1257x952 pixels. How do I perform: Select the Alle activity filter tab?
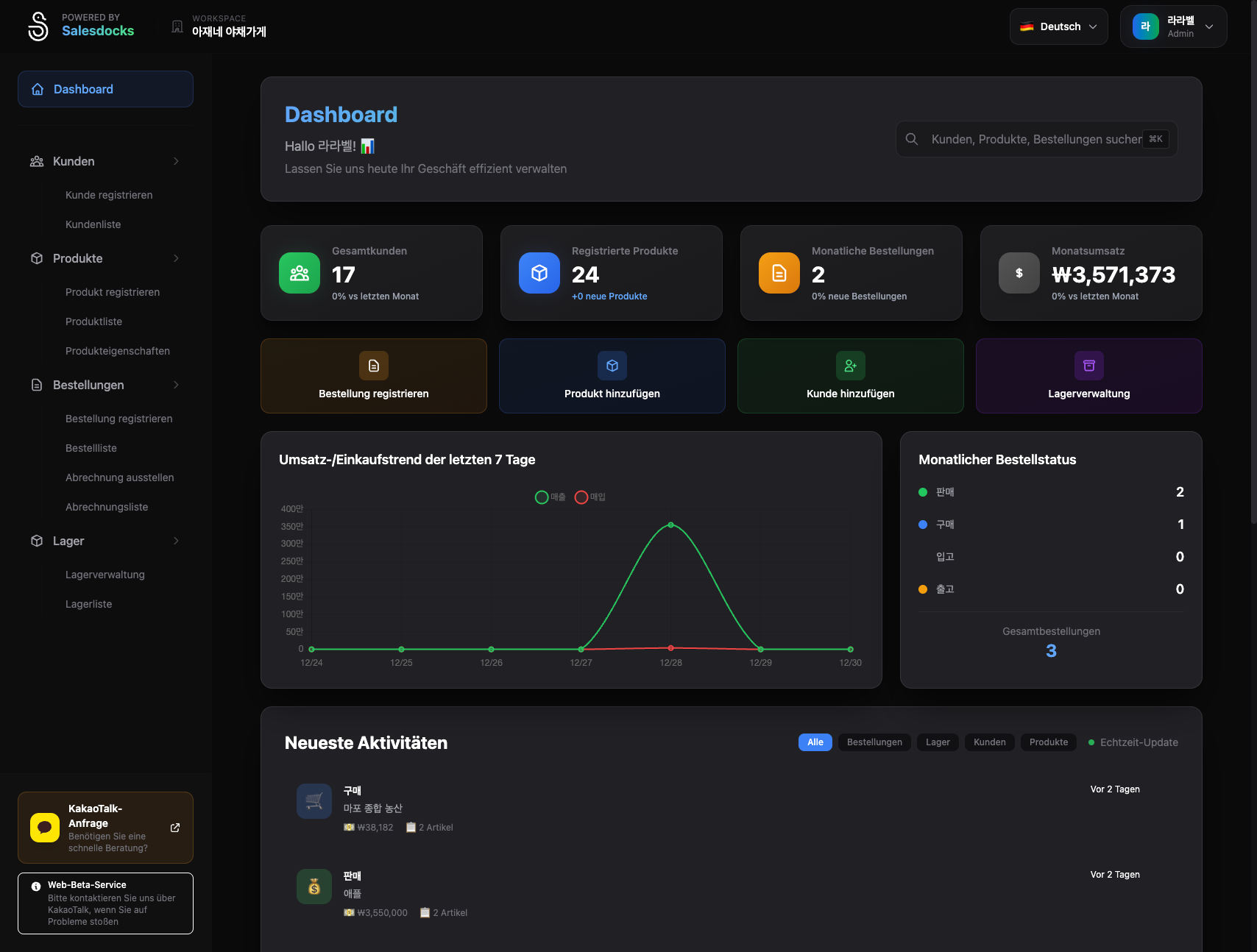point(815,742)
